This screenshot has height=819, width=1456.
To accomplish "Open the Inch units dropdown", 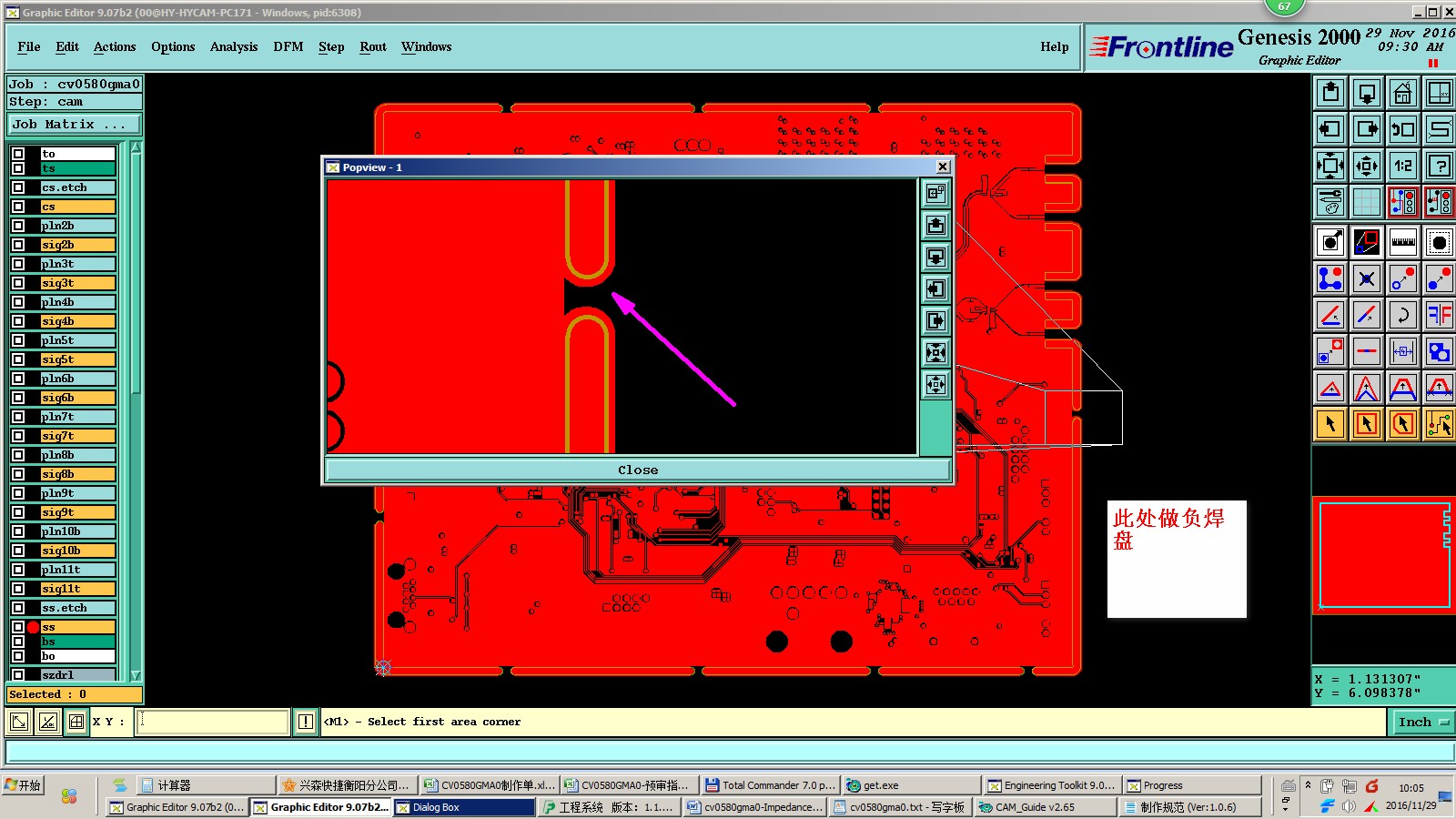I will (x=1423, y=722).
